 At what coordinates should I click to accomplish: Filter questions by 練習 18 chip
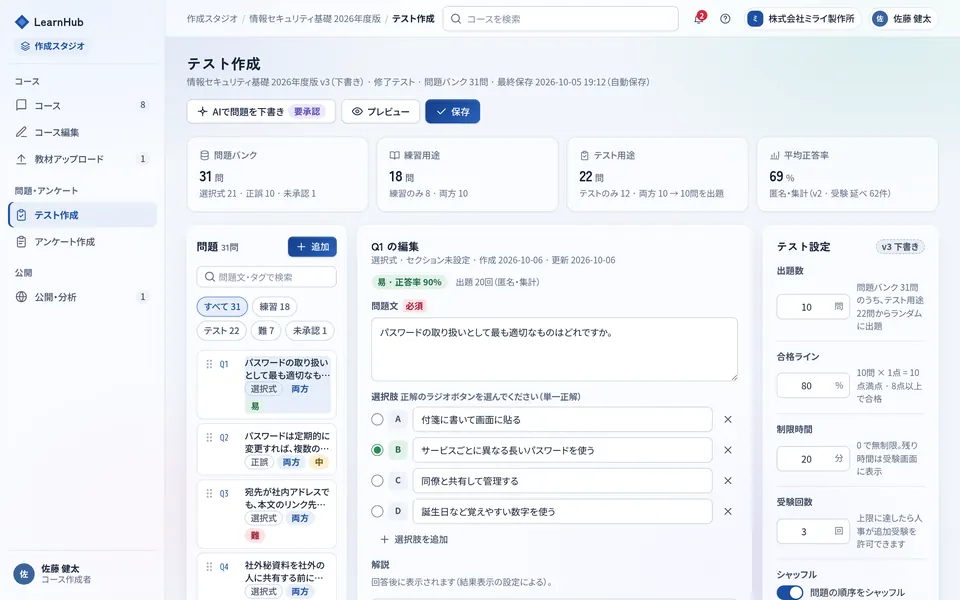[274, 307]
